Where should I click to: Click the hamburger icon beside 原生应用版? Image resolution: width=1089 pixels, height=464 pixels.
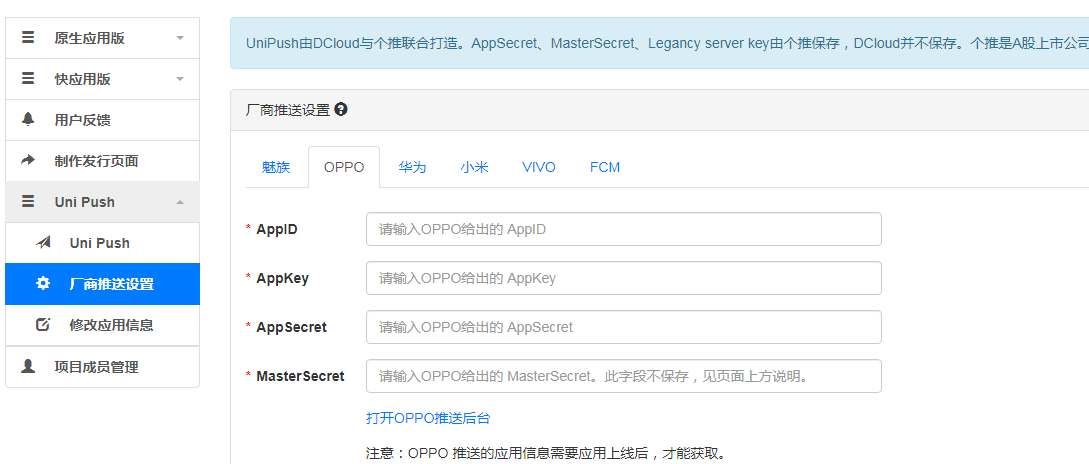coord(28,38)
